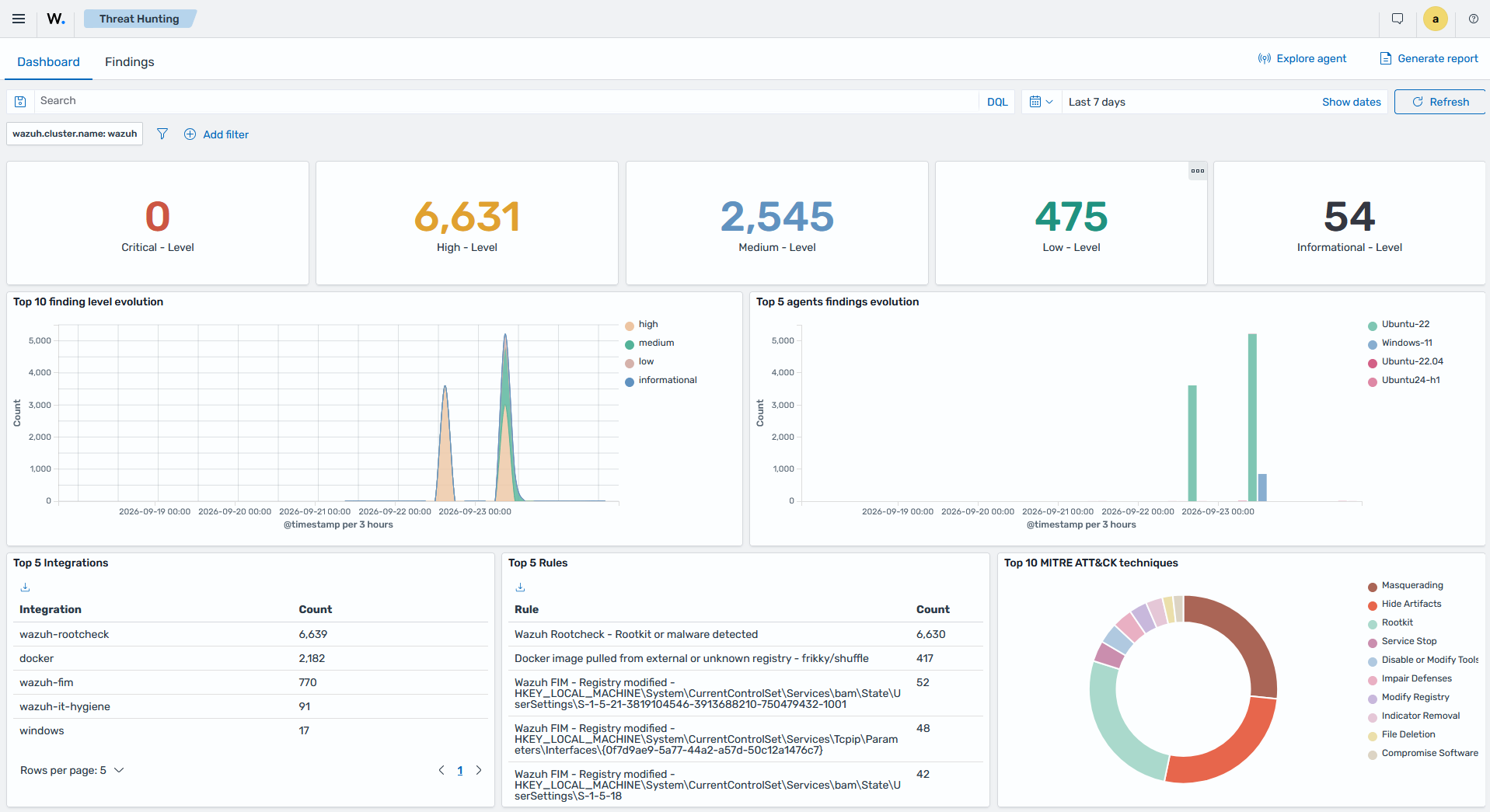Expand Rows per page dropdown

pos(72,770)
